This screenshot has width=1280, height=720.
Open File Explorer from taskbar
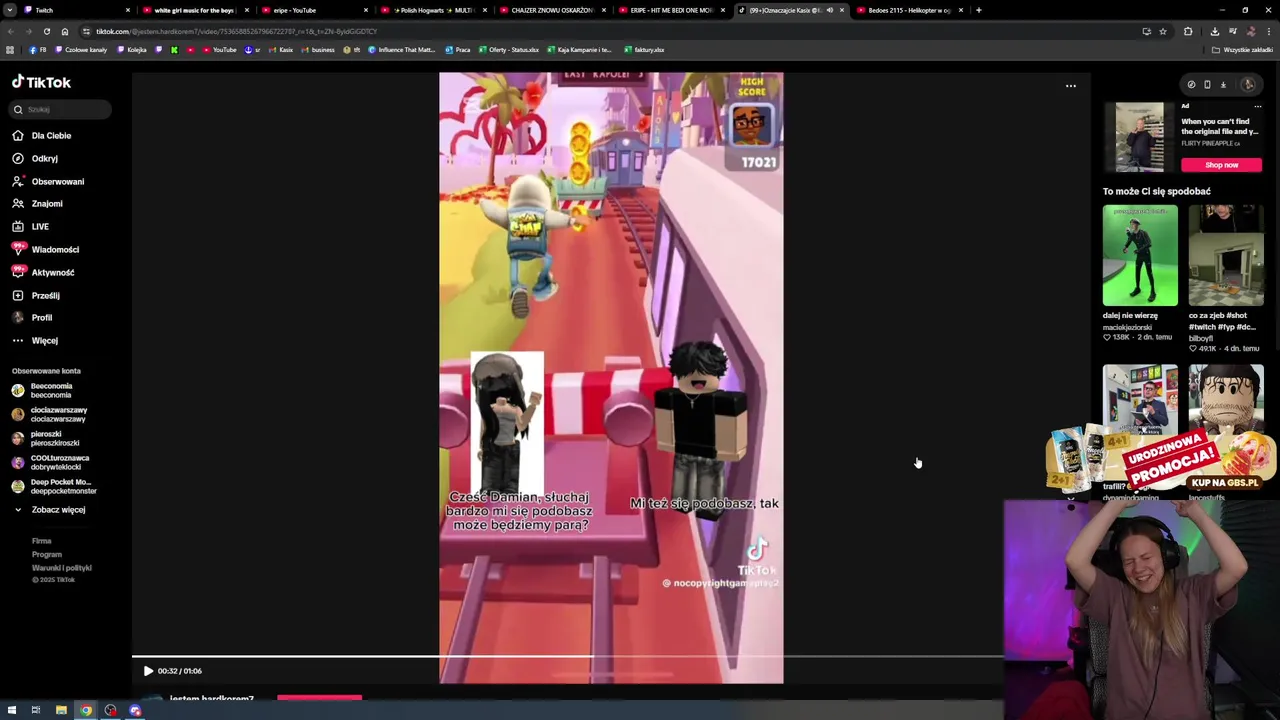(x=61, y=710)
